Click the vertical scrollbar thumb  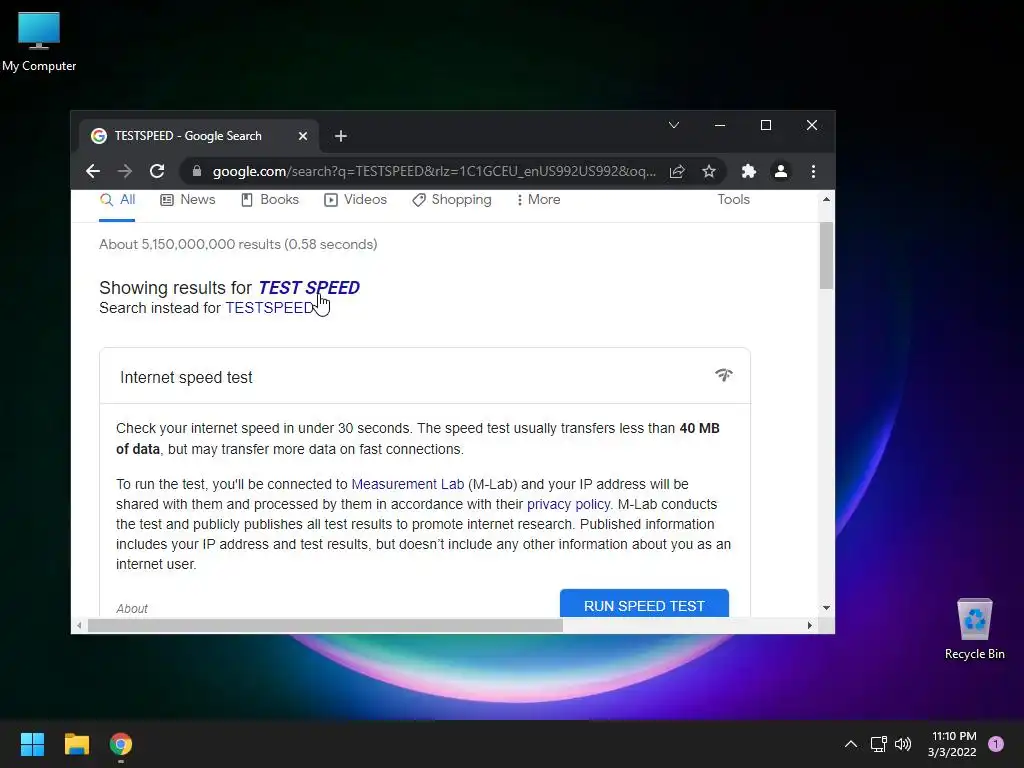click(826, 256)
